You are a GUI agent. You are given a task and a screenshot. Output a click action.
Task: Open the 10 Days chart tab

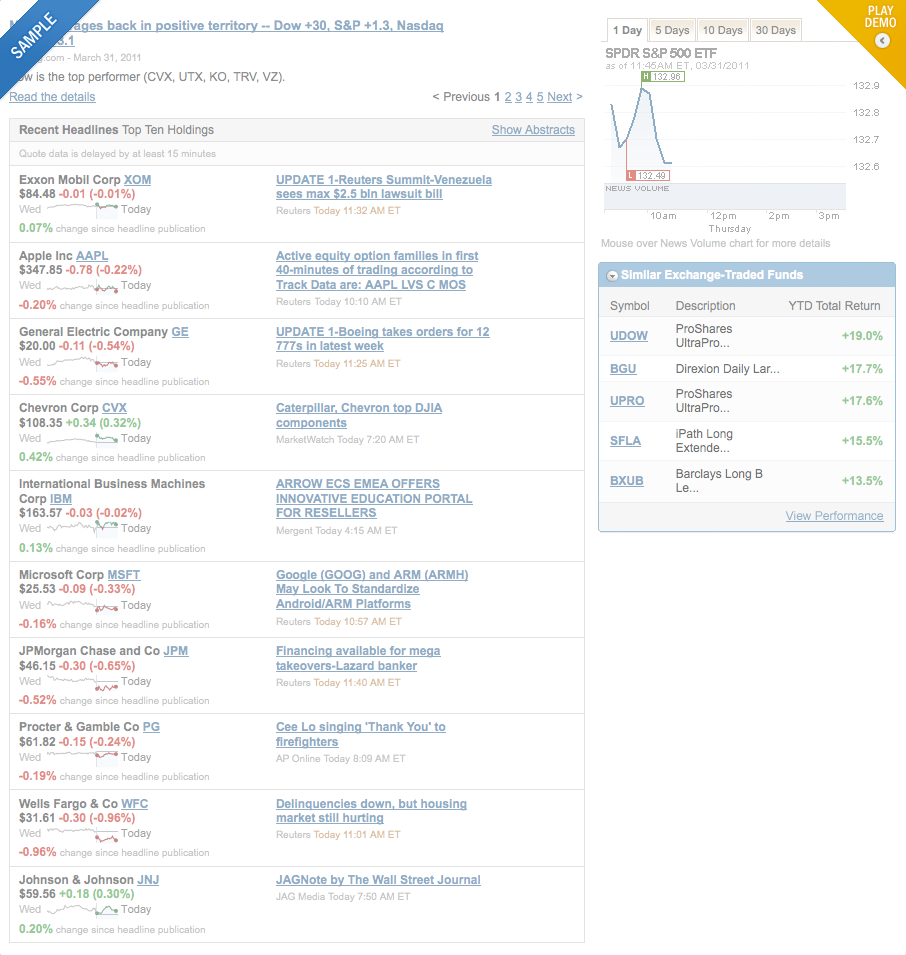click(x=723, y=30)
